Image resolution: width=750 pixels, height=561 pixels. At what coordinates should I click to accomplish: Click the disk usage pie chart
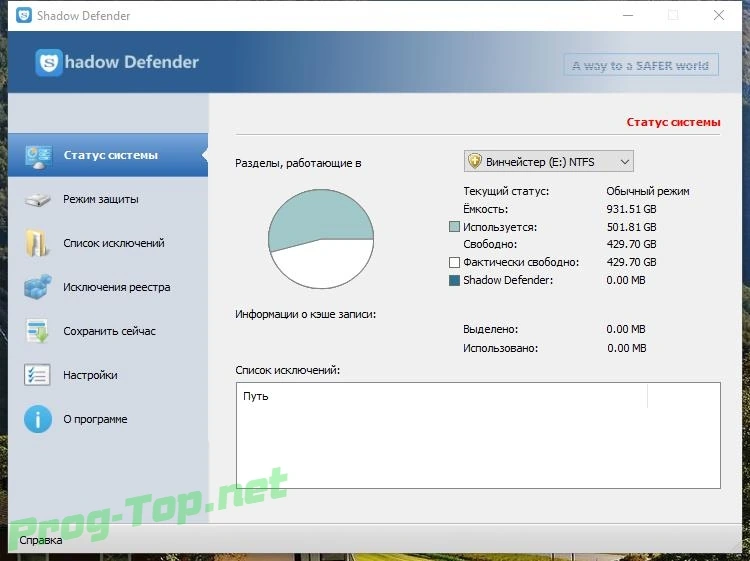pyautogui.click(x=321, y=239)
